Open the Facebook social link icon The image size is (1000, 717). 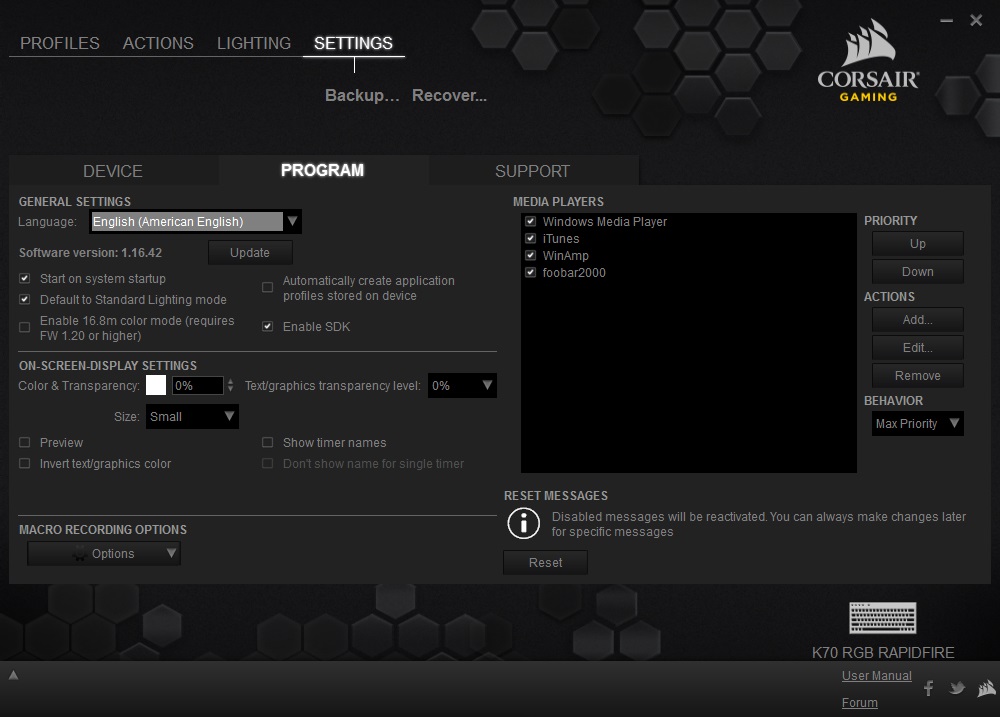pyautogui.click(x=929, y=688)
